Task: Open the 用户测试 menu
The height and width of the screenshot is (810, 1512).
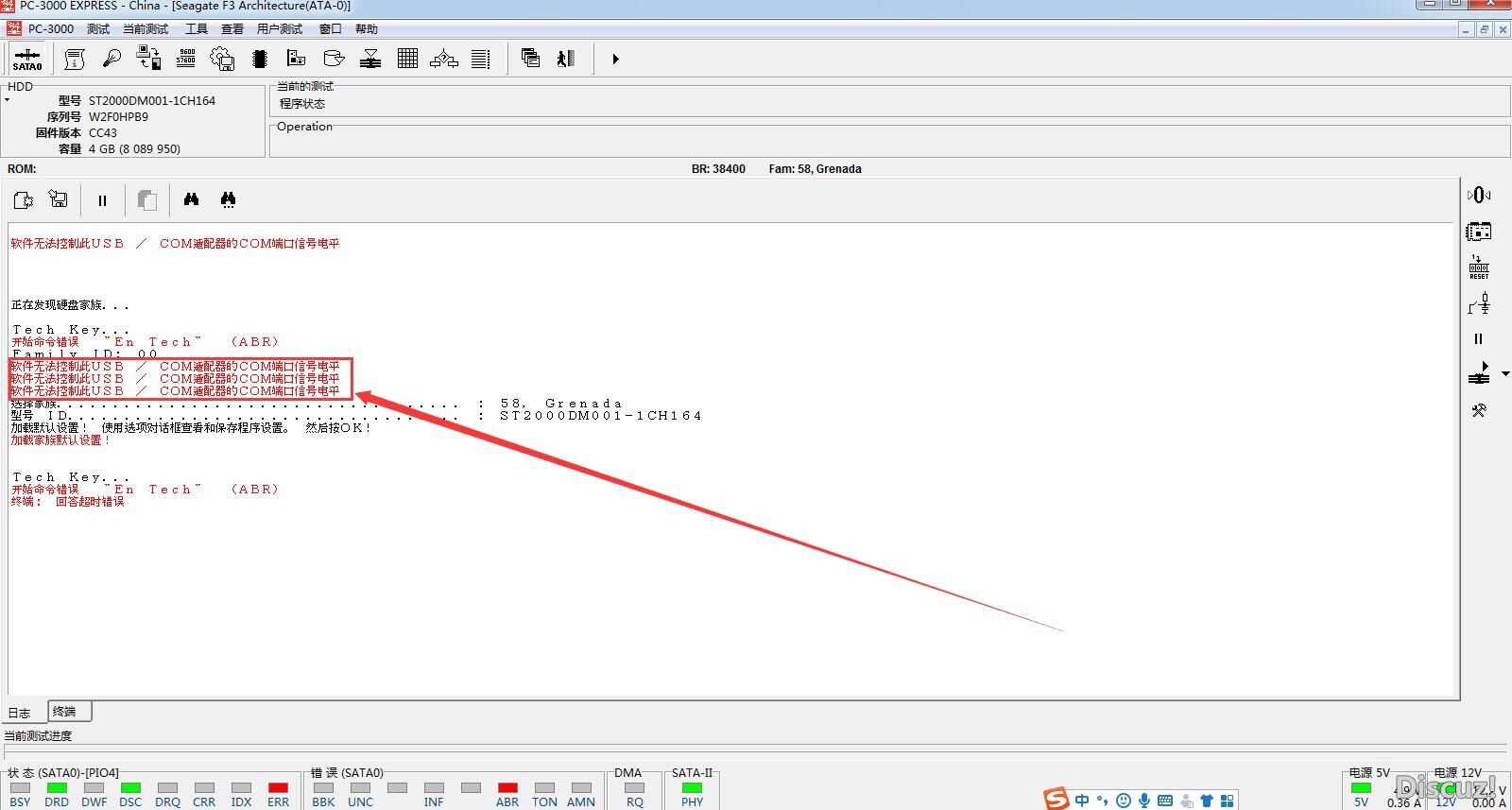Action: [280, 28]
